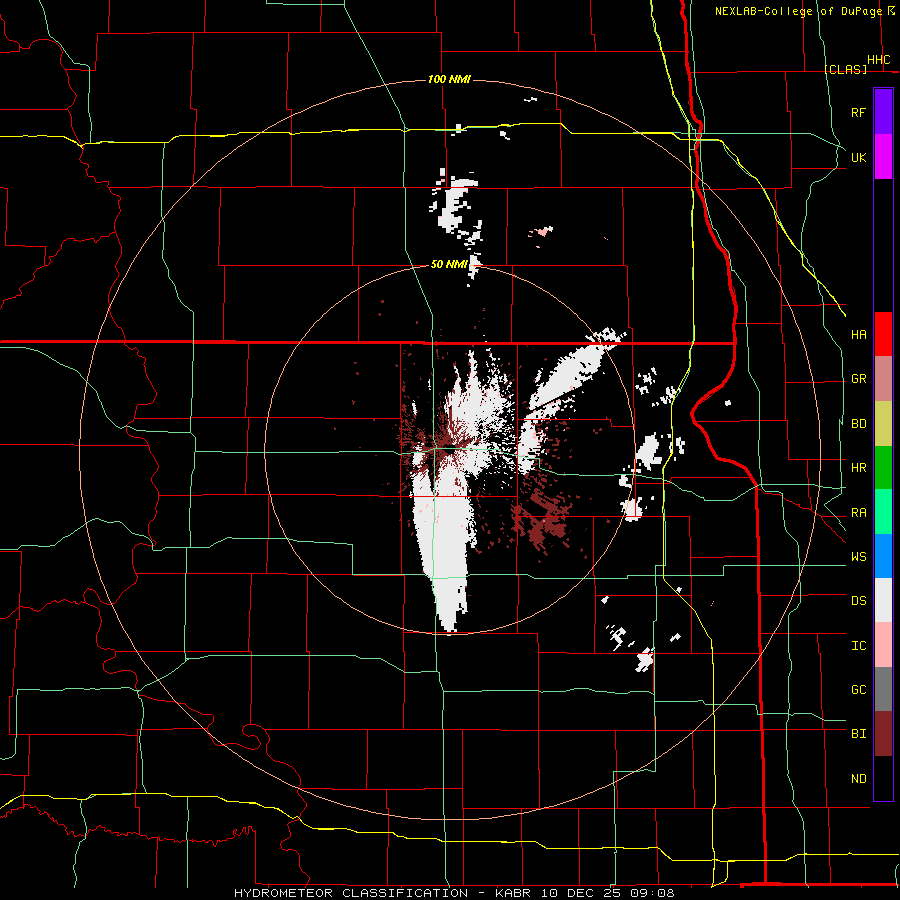
Task: Click the HYDROMETEOR CLASSIFICATION title text
Action: coord(351,893)
